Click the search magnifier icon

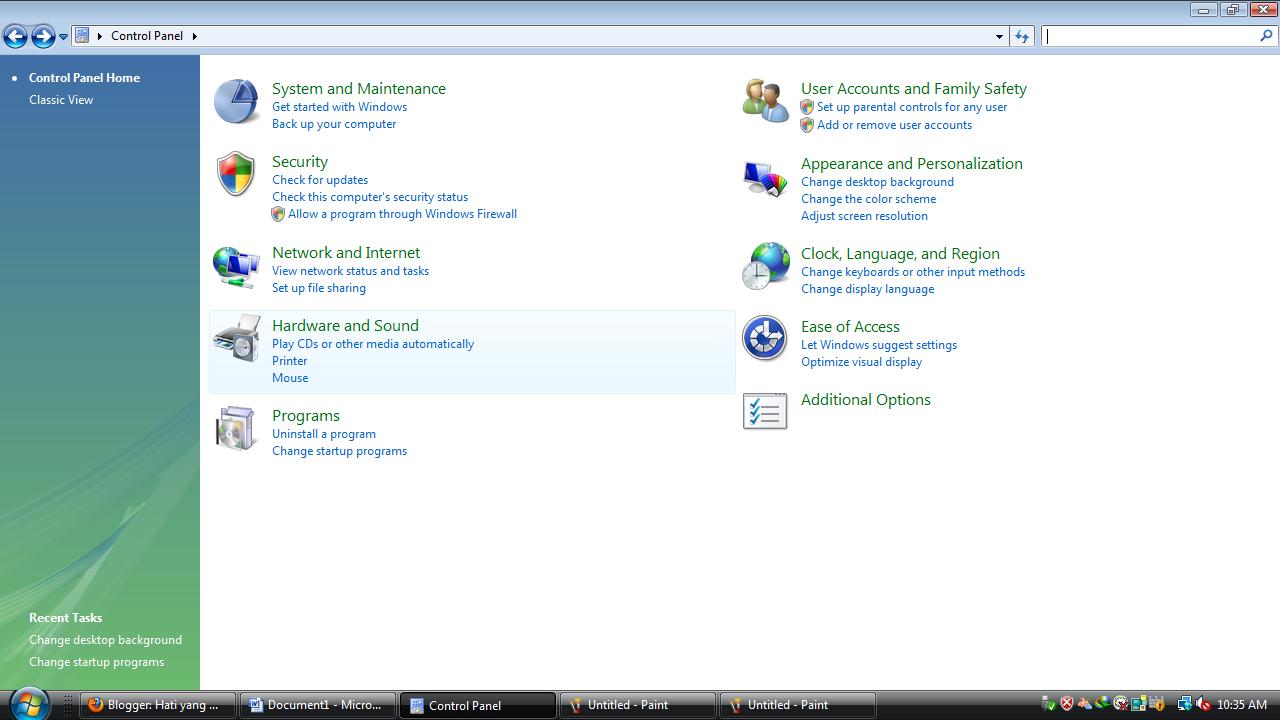[x=1268, y=36]
